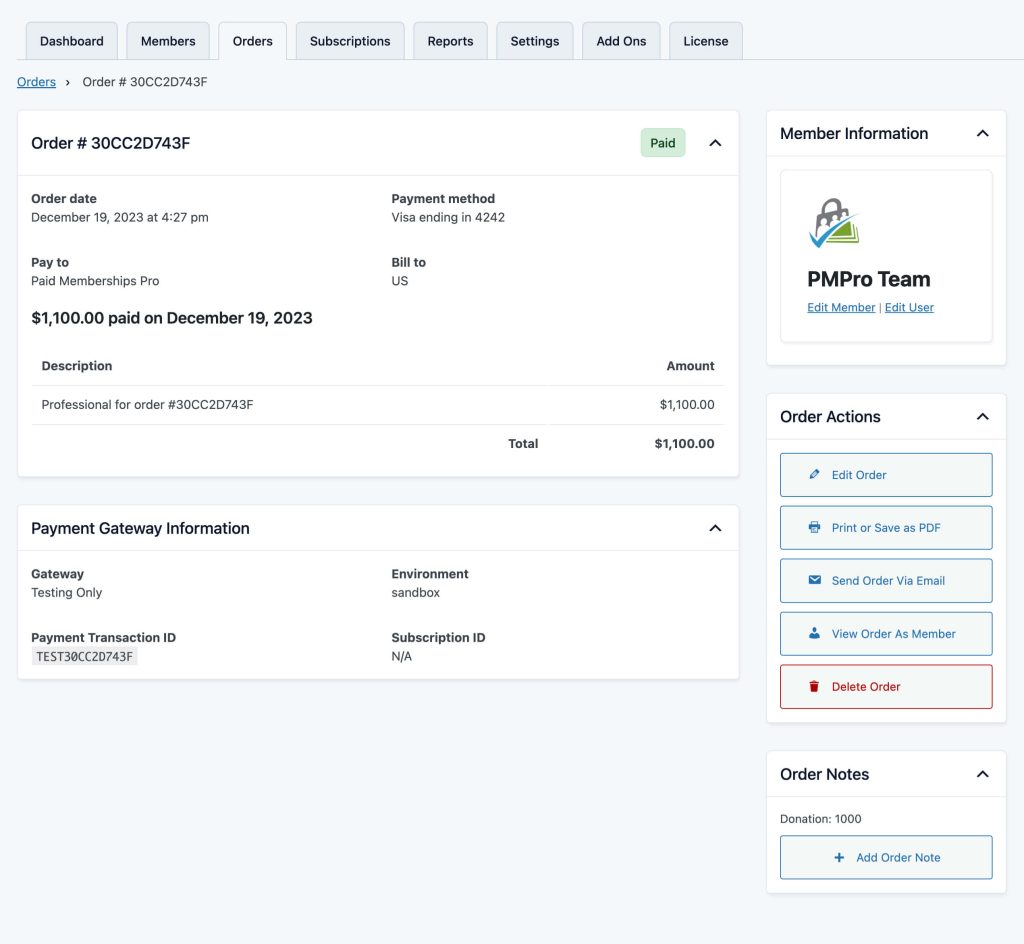
Task: Open the Edit Member link
Action: pos(841,308)
